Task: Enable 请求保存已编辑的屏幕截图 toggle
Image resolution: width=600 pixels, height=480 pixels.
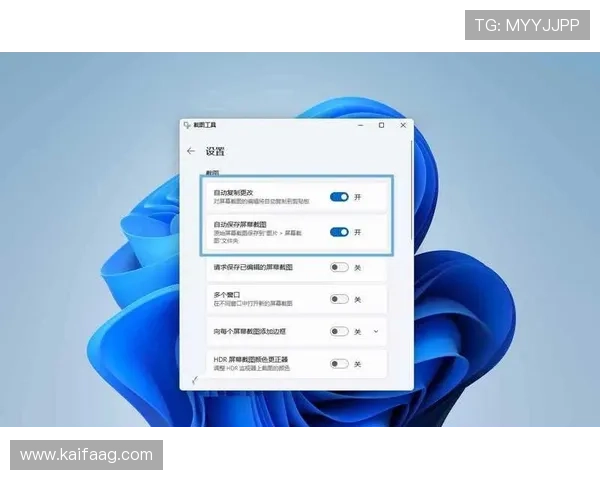Action: click(339, 267)
